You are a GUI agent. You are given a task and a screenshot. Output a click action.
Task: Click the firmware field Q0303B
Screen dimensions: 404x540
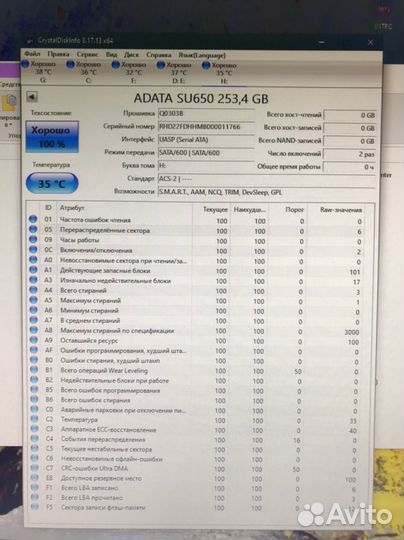pyautogui.click(x=206, y=114)
